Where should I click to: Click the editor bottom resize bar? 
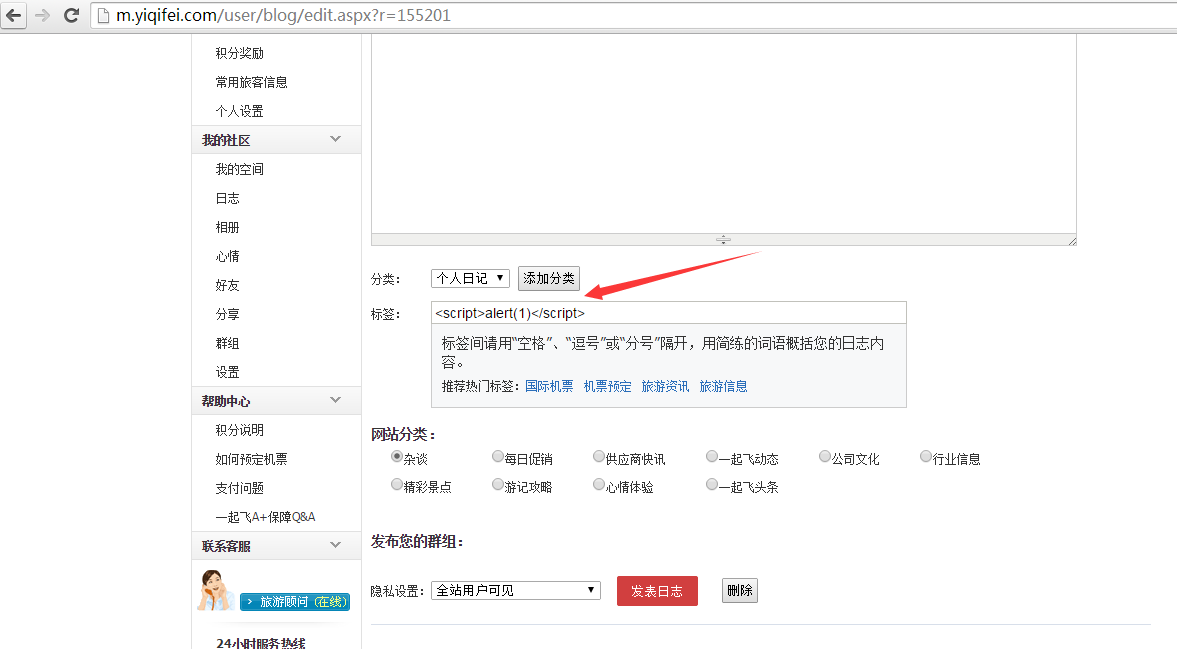pos(723,239)
